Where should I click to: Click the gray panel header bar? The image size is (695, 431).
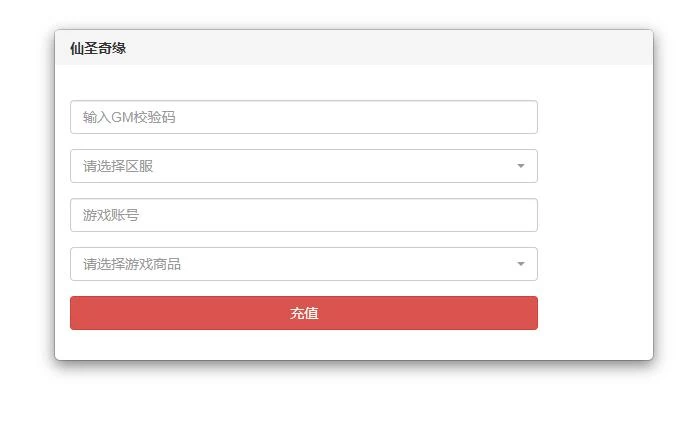click(400, 48)
